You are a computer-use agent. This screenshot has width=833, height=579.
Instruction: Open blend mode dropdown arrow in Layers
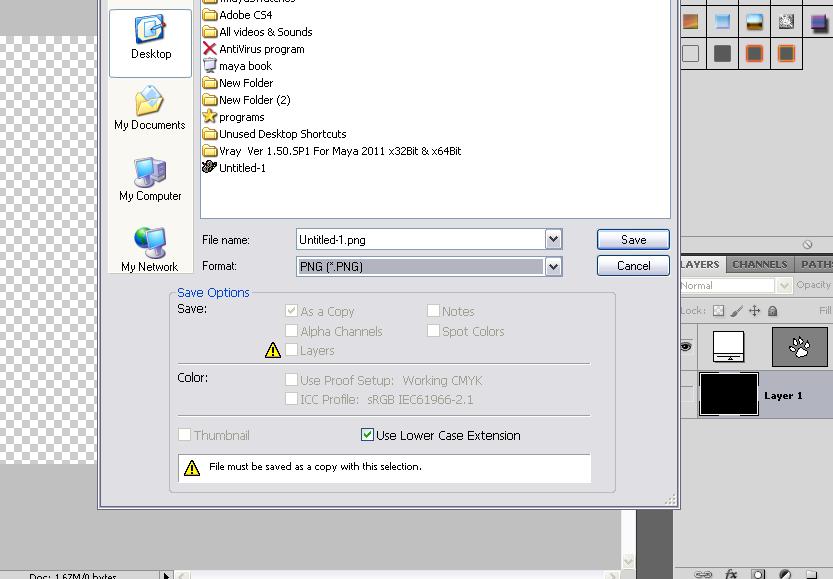pos(784,286)
